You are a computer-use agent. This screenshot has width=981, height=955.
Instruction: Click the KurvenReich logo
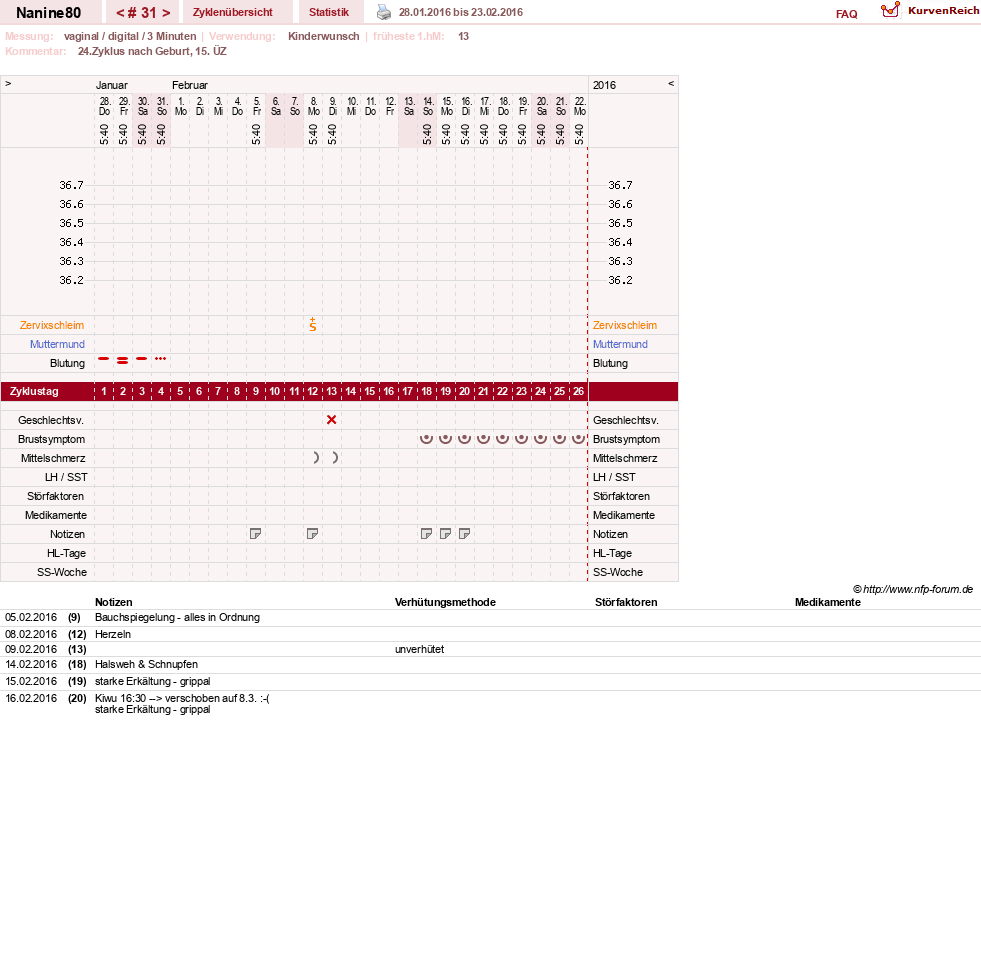pos(930,10)
